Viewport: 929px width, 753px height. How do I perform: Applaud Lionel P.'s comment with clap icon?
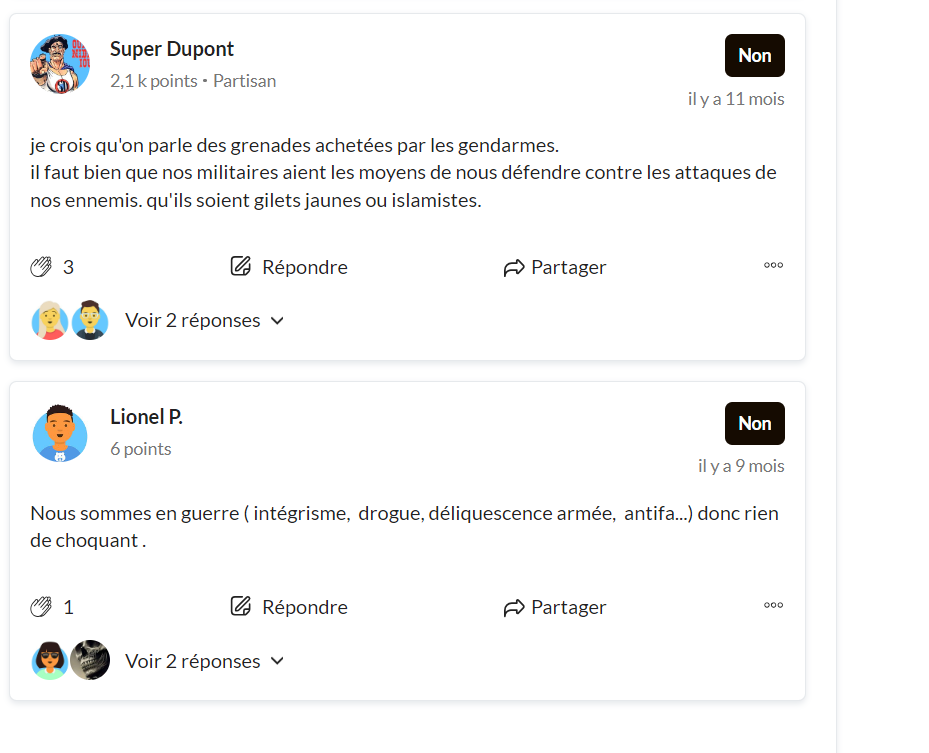click(41, 607)
